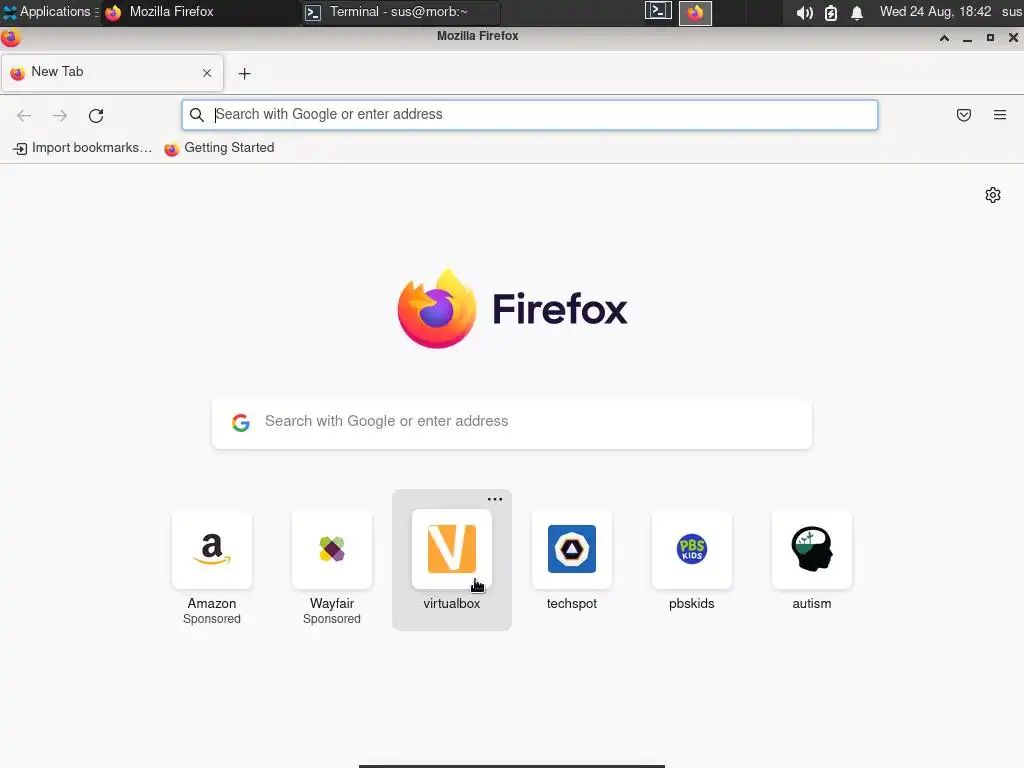Click the clock showing Wed 24 Aug
The height and width of the screenshot is (768, 1024).
click(x=935, y=12)
